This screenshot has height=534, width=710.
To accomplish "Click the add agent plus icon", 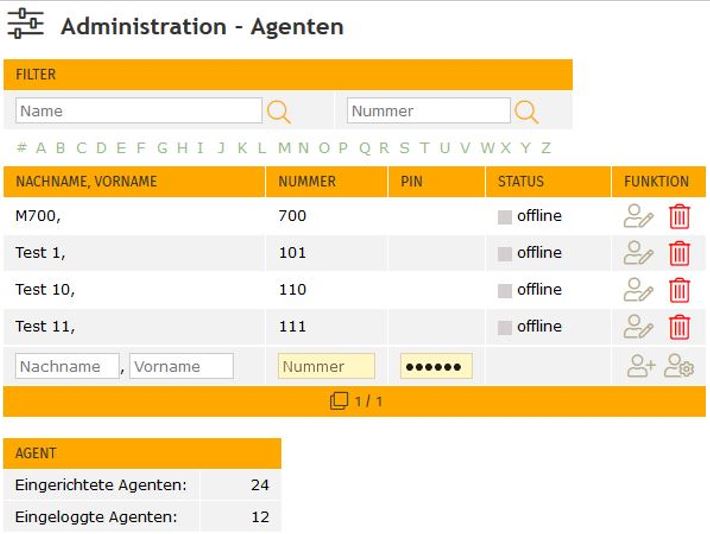I will [641, 367].
